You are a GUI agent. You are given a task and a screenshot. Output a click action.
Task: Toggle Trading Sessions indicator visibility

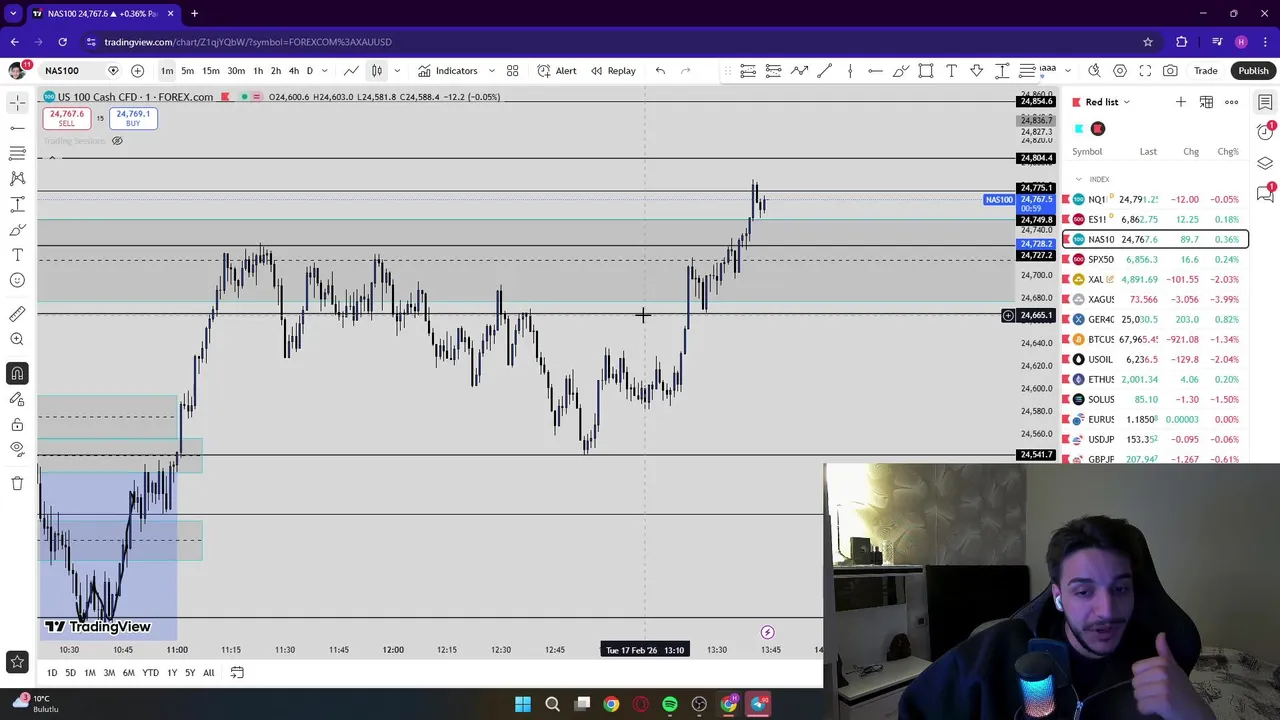pyautogui.click(x=117, y=141)
